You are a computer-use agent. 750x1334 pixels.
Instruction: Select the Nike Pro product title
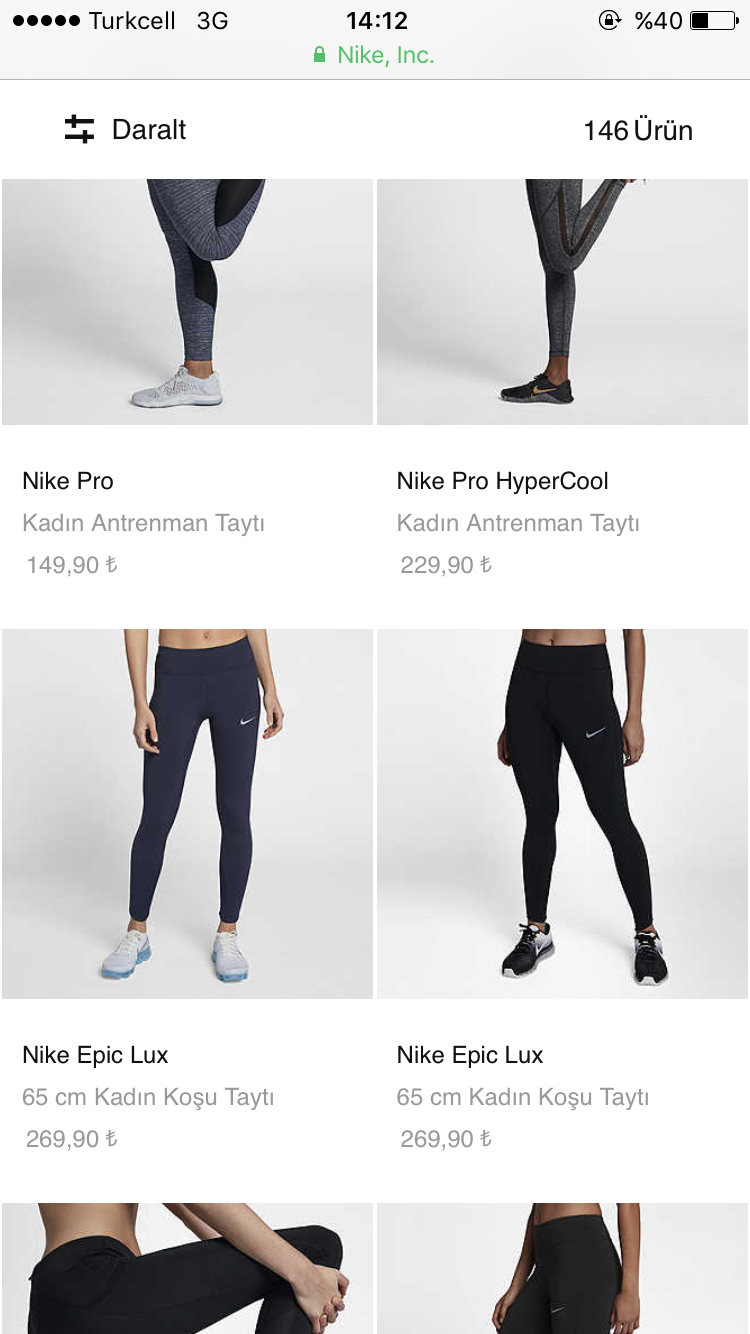click(68, 481)
